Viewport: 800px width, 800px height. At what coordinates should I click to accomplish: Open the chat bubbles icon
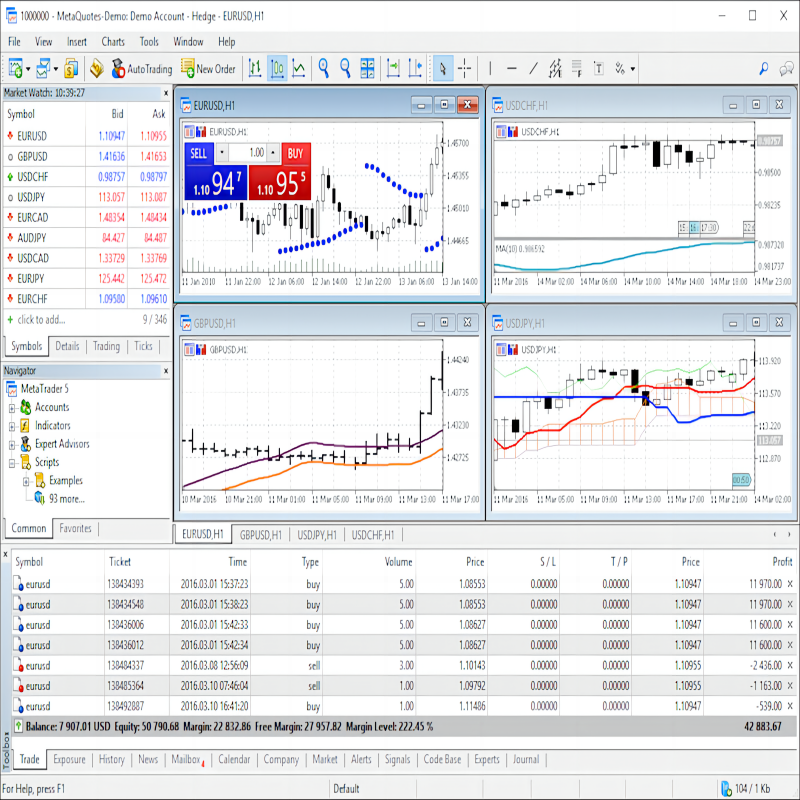coord(786,68)
